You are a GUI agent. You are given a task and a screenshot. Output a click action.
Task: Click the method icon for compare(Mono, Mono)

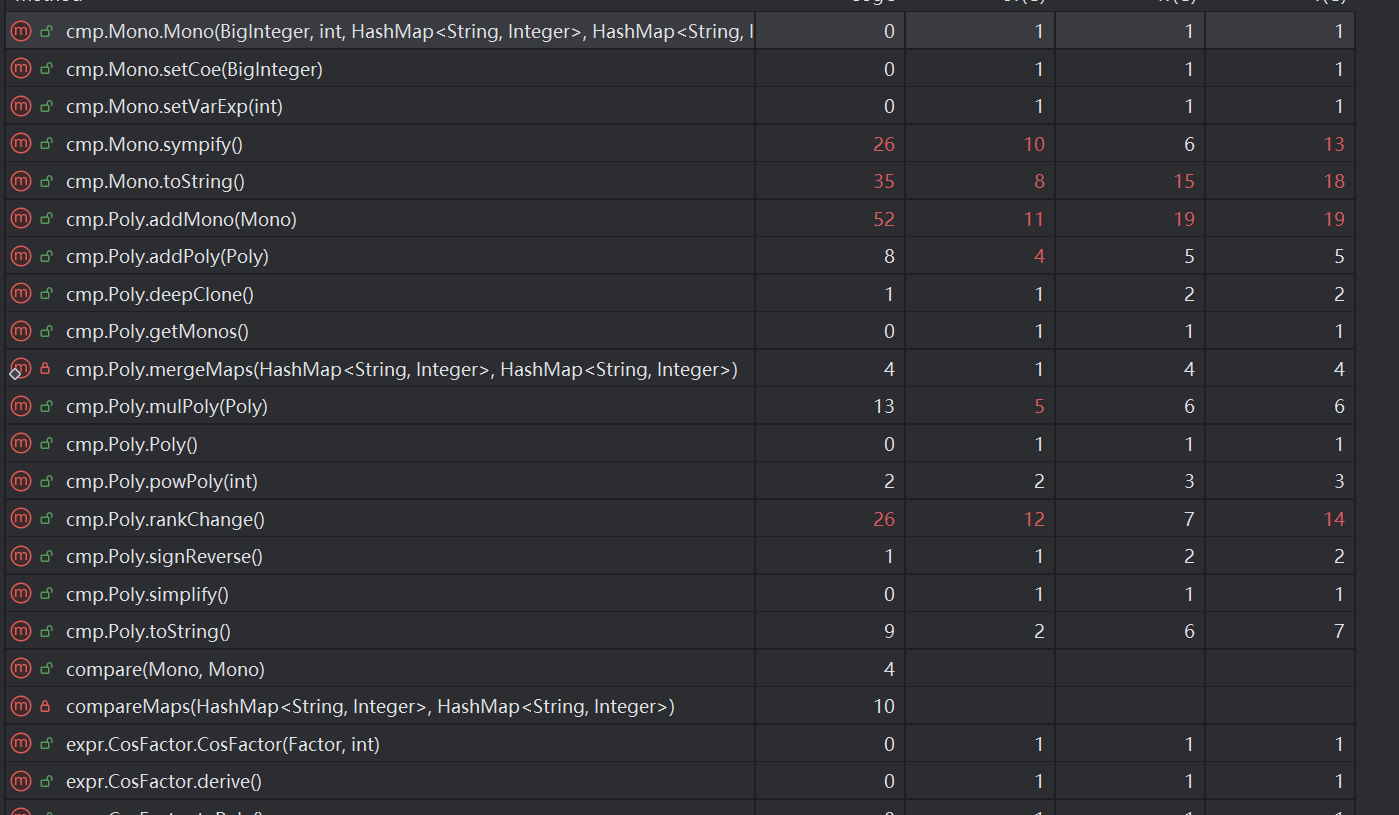(20, 669)
